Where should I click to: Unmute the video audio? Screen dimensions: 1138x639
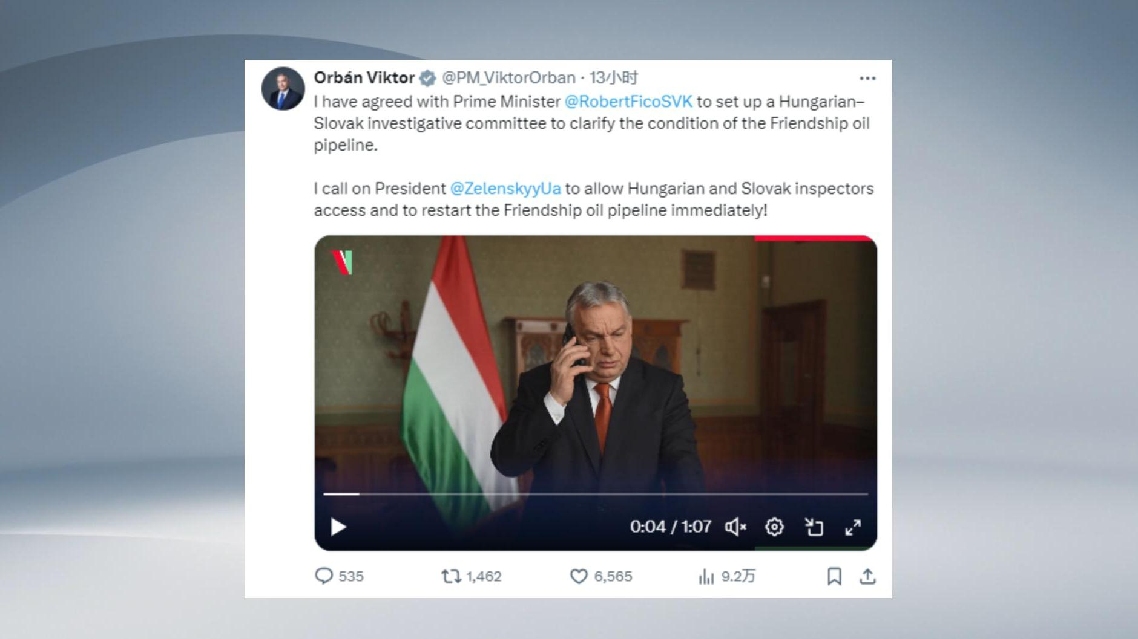[x=735, y=526]
